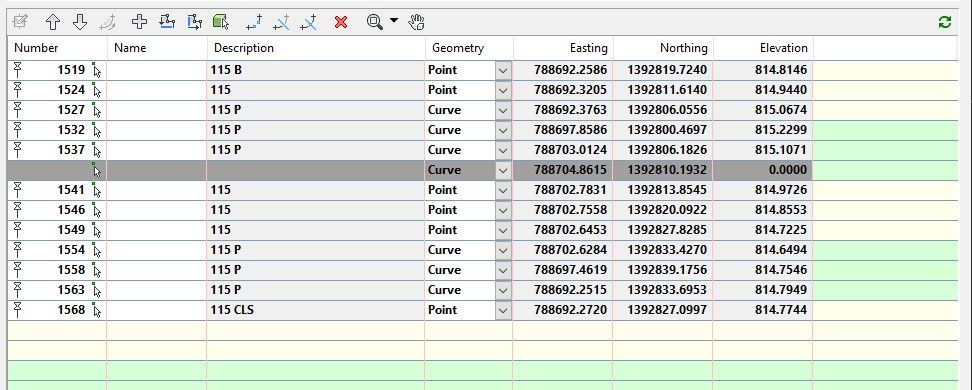Click elevation value 815.2299

point(781,130)
